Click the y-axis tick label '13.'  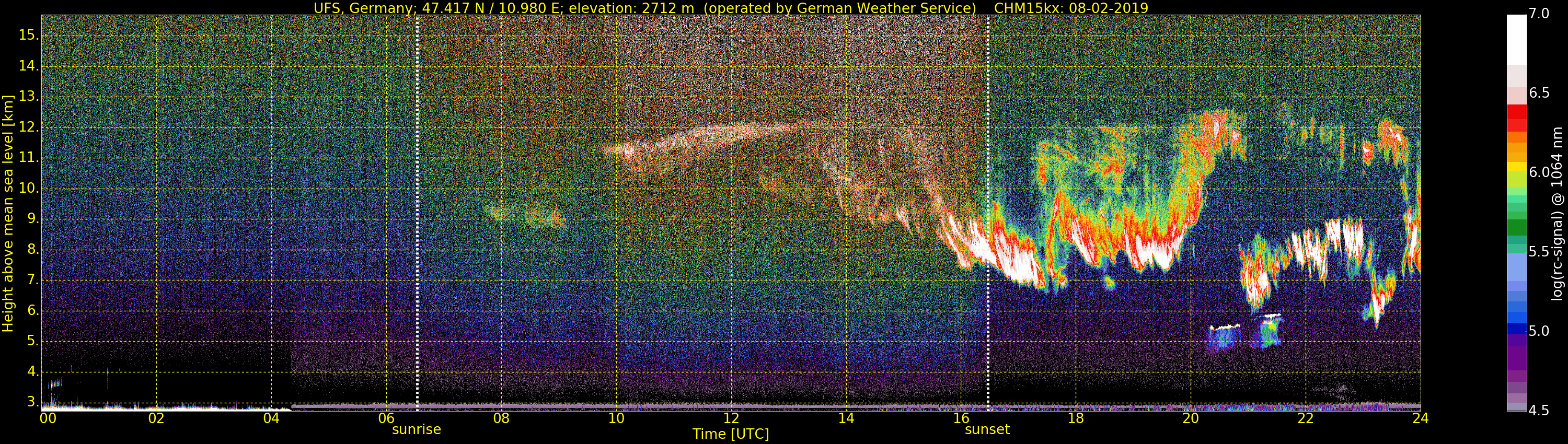pos(29,97)
